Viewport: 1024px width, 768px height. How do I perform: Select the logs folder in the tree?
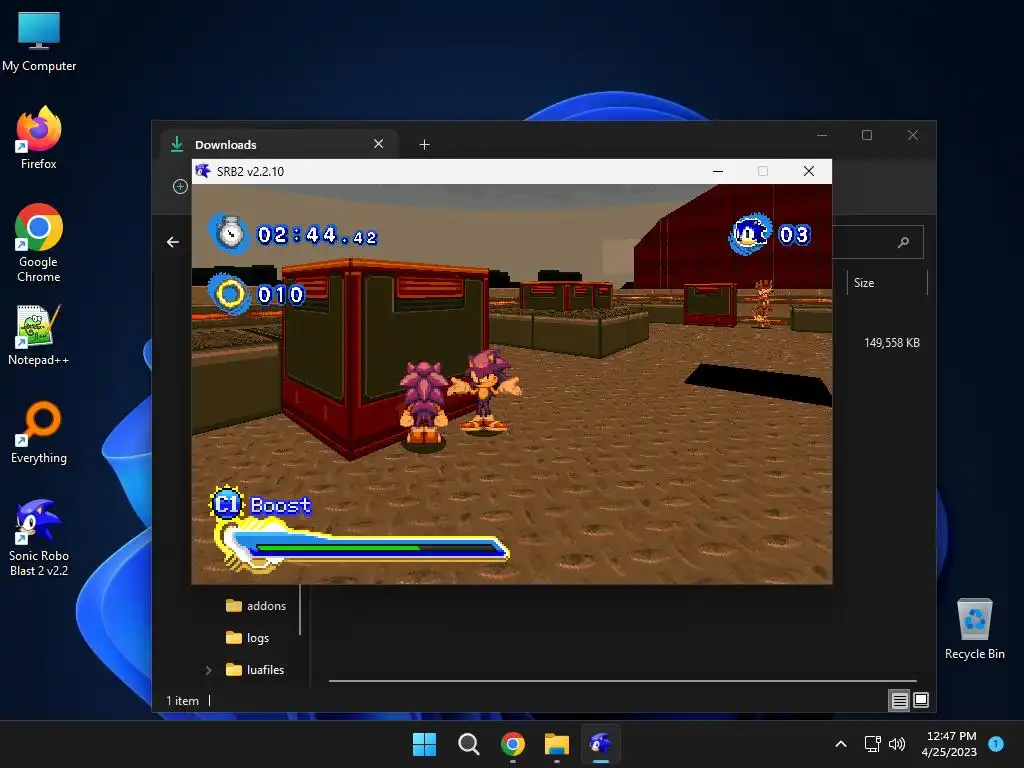click(248, 638)
